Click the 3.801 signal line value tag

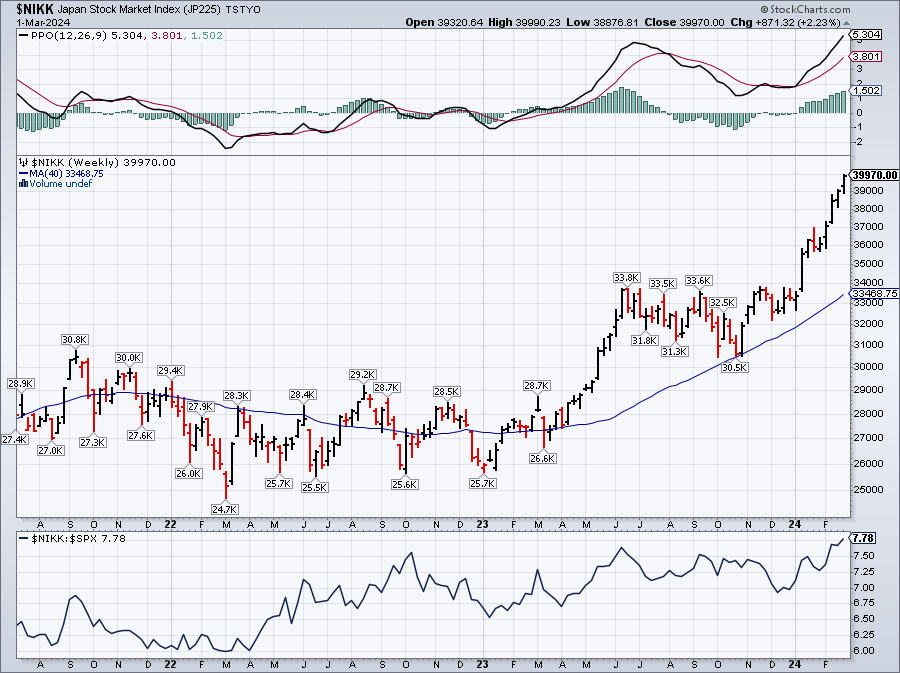tap(864, 57)
